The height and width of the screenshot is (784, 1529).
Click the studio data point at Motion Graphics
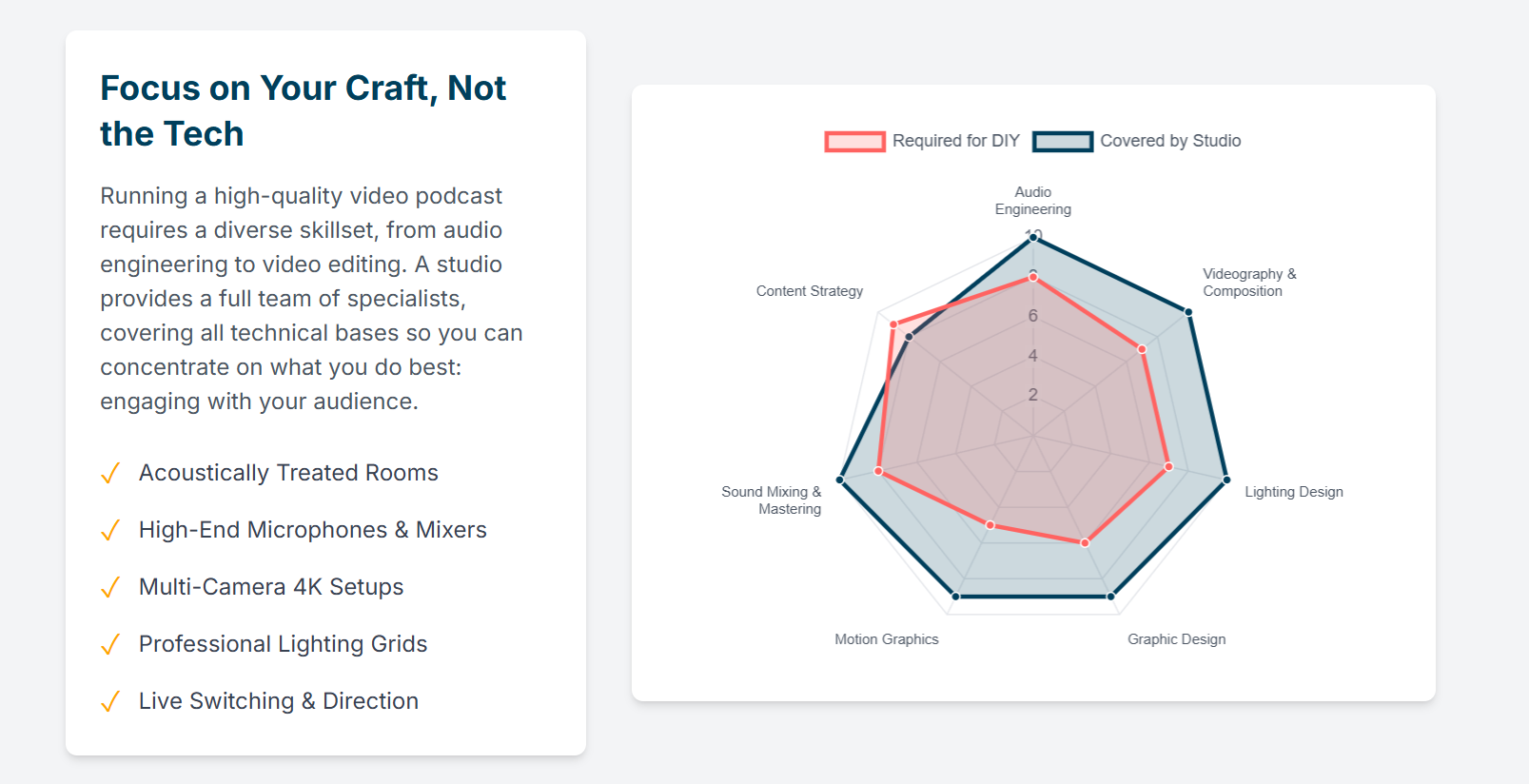coord(956,597)
